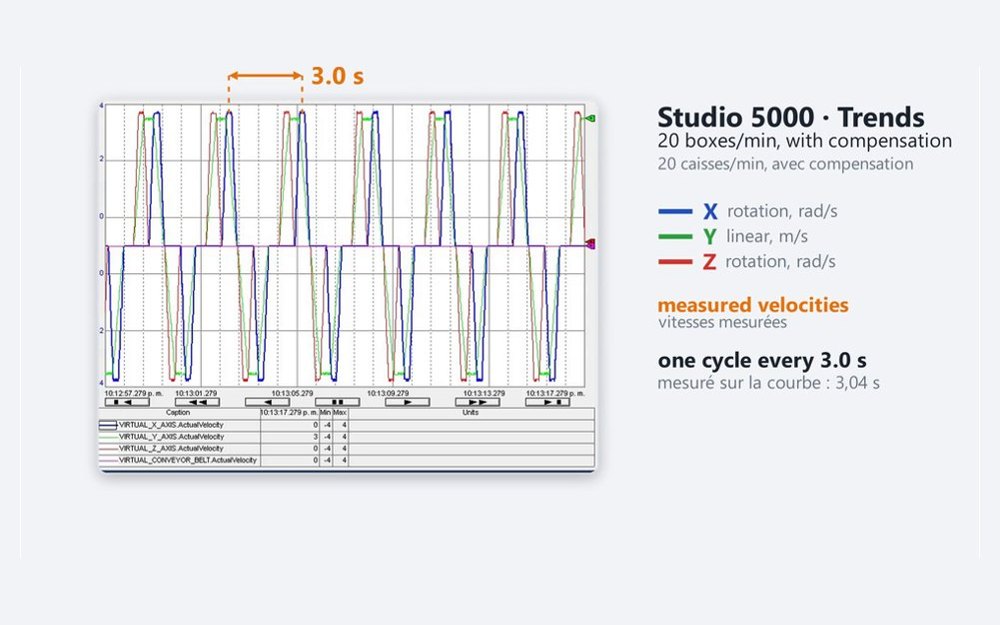Click the Caption column header

click(x=179, y=413)
